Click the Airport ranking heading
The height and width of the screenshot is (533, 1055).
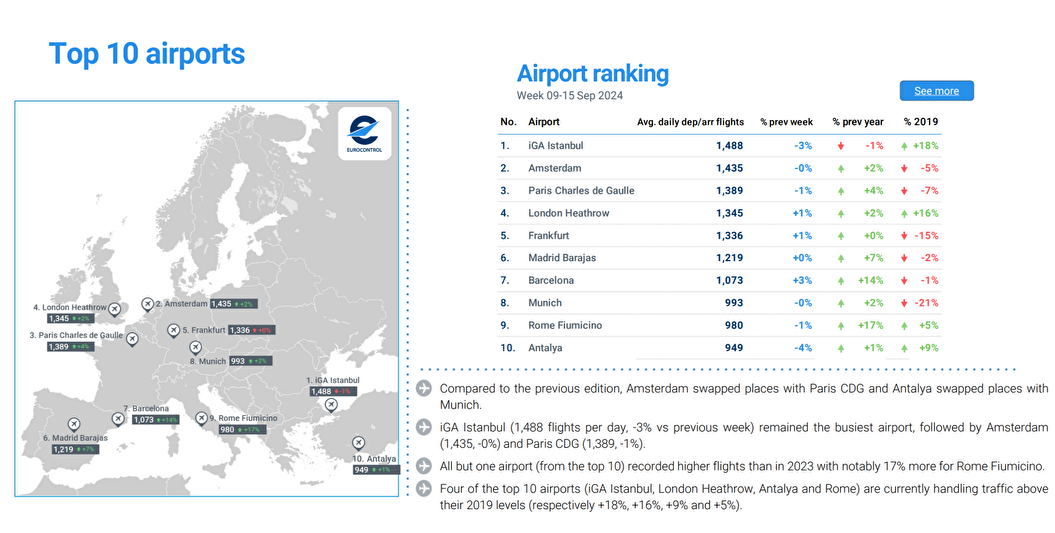pyautogui.click(x=592, y=73)
